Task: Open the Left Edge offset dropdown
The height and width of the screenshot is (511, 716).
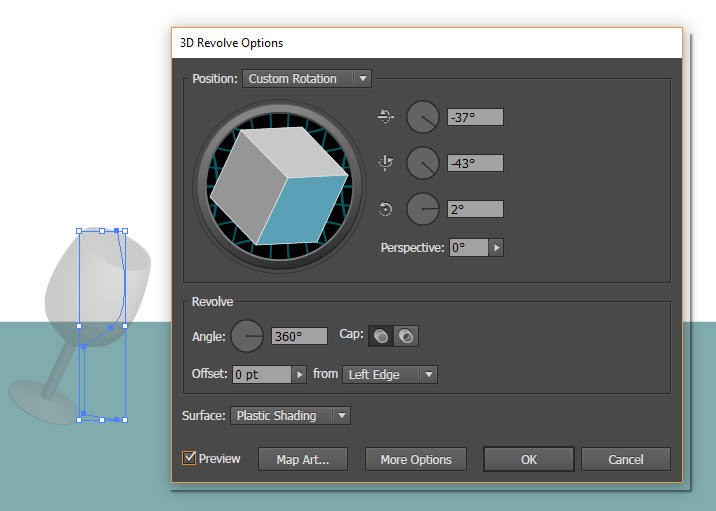Action: pos(389,374)
